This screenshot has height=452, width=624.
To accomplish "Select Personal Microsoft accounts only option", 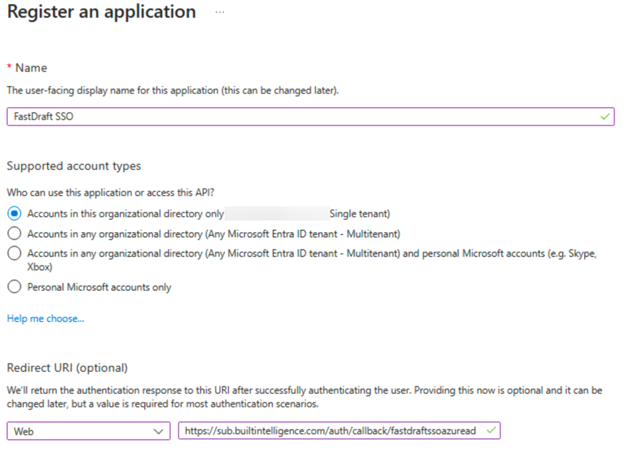I will coord(14,287).
